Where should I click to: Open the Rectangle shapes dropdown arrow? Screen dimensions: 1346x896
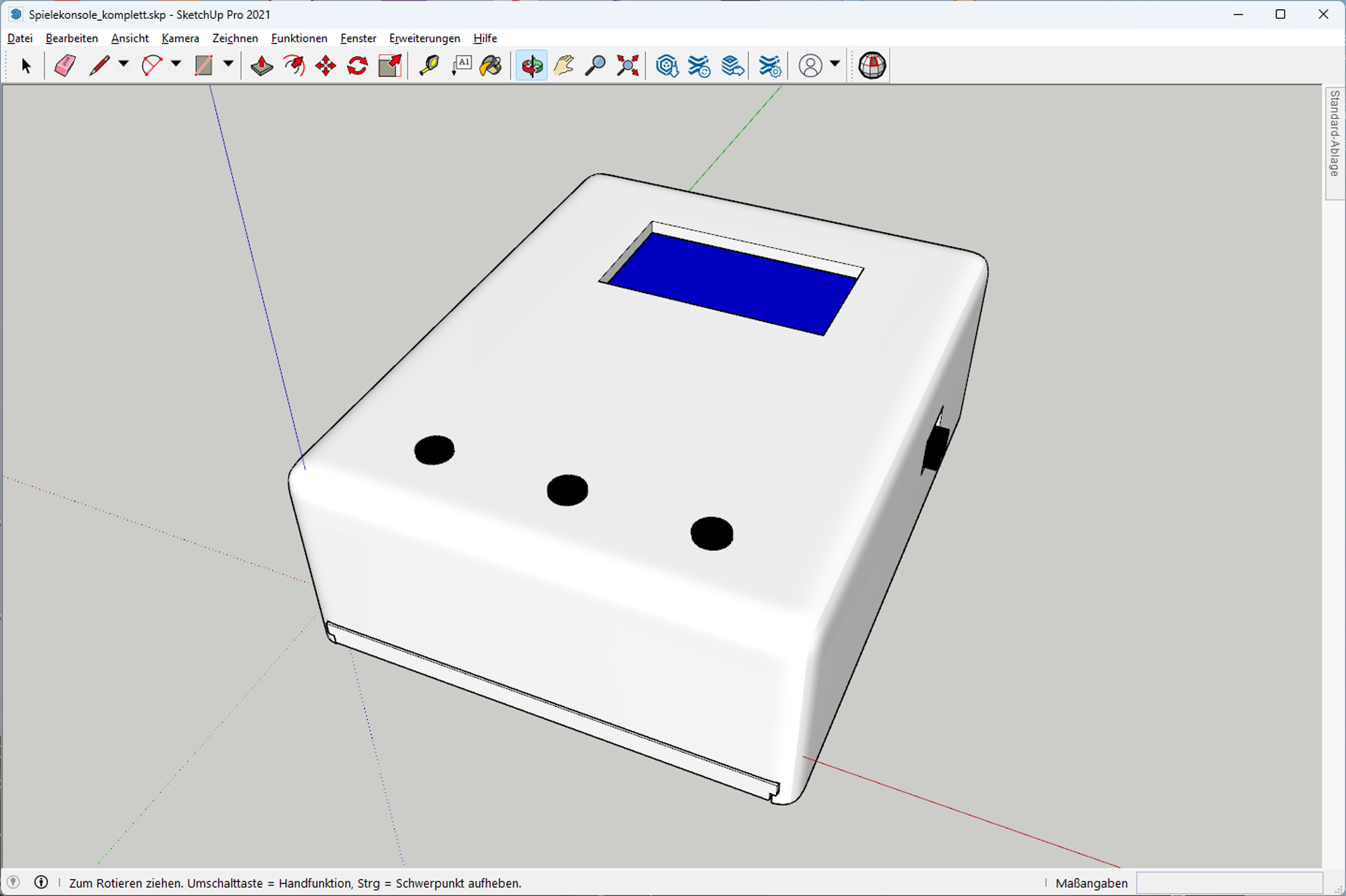229,65
